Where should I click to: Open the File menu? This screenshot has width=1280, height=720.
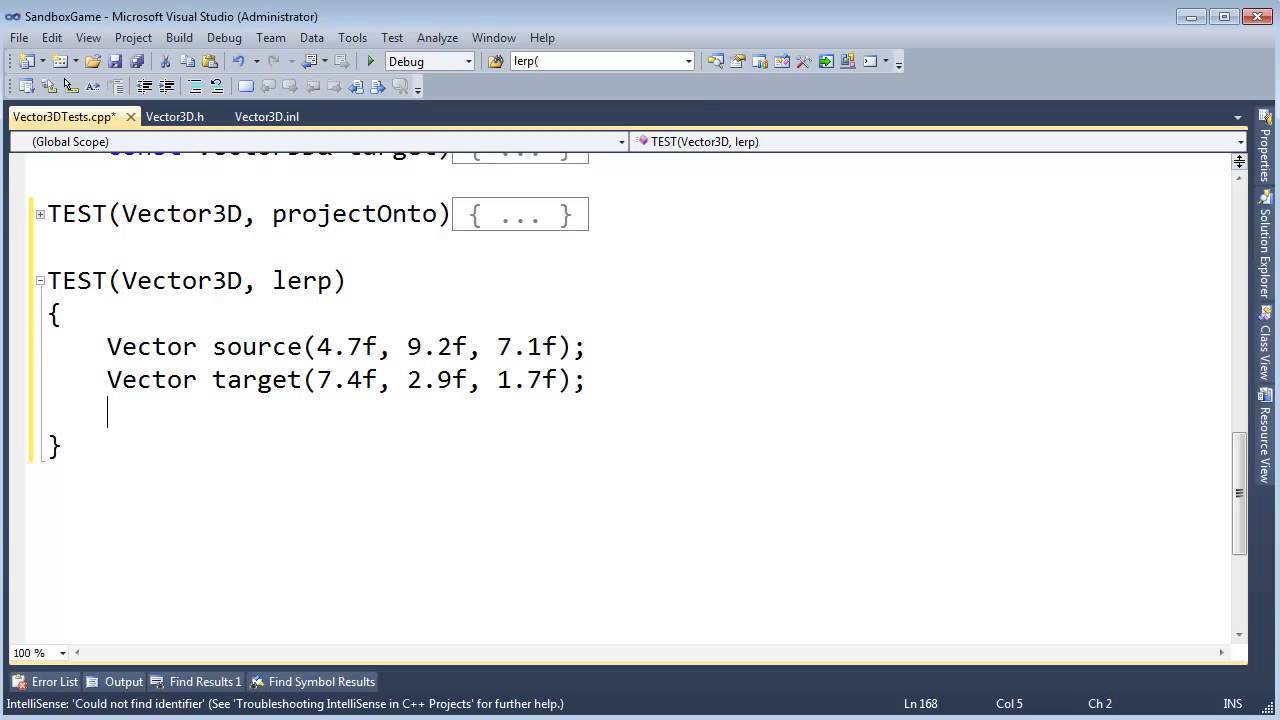19,37
